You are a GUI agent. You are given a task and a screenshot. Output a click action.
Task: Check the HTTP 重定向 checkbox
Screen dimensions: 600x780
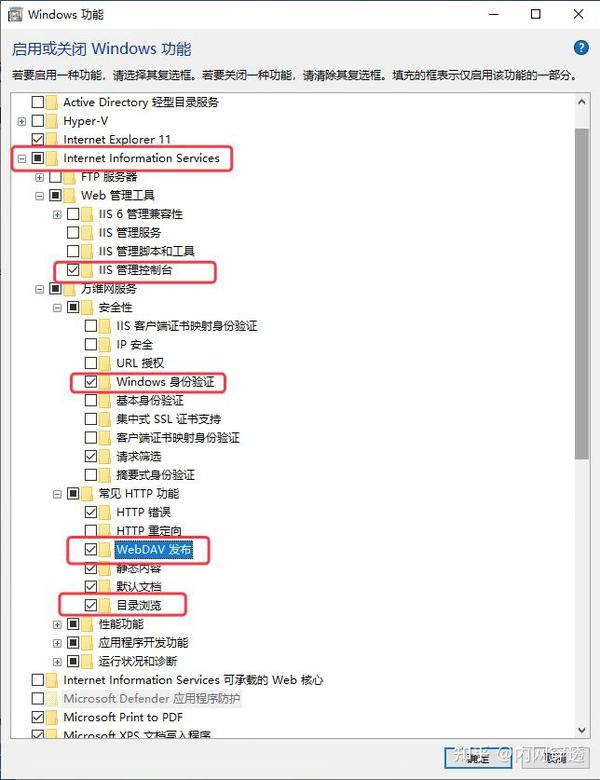coord(91,531)
